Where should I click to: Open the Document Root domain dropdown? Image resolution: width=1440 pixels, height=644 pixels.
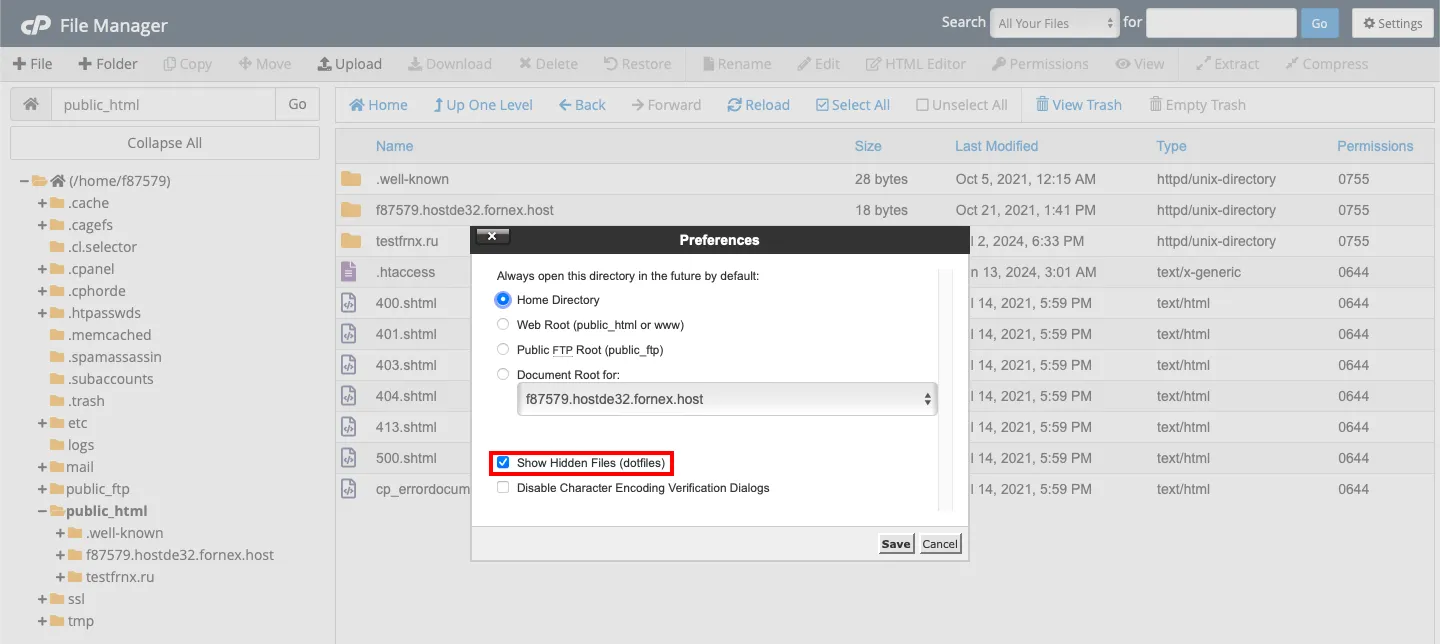pyautogui.click(x=727, y=399)
